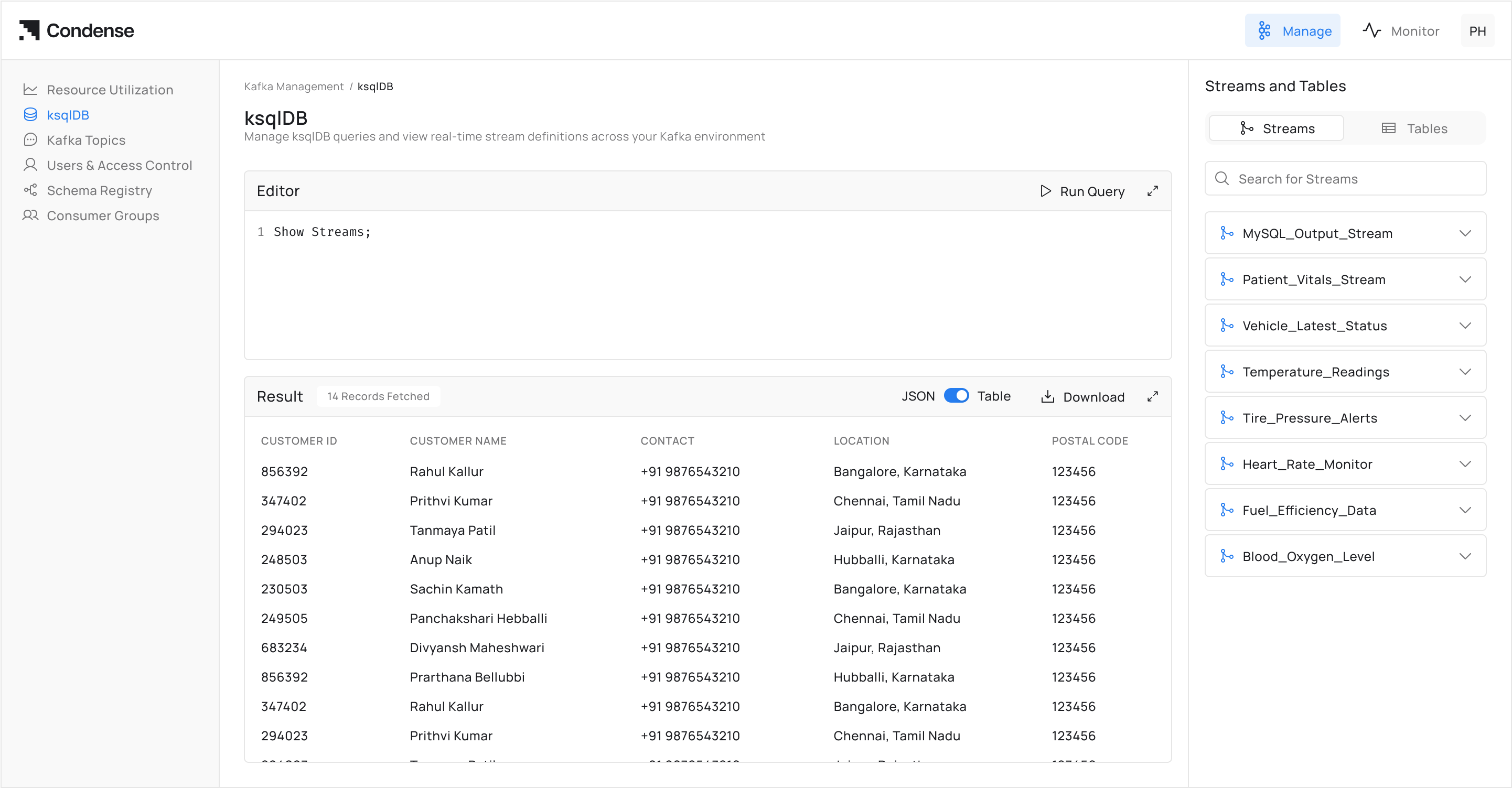Expand Blood_Oxygen_Level stream chevron
Screen dimensions: 1512x788
[x=1464, y=556]
